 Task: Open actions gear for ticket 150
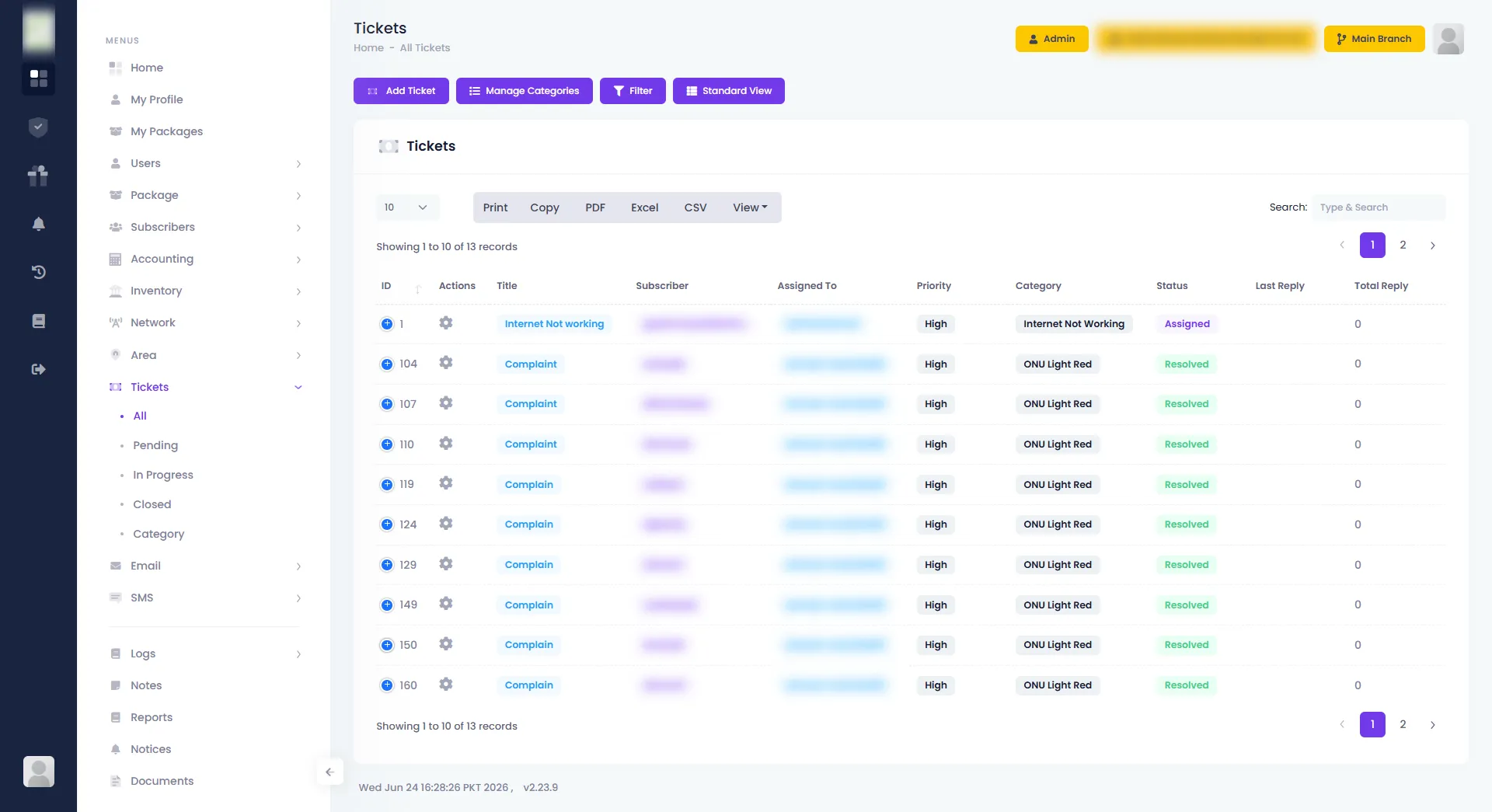point(445,643)
